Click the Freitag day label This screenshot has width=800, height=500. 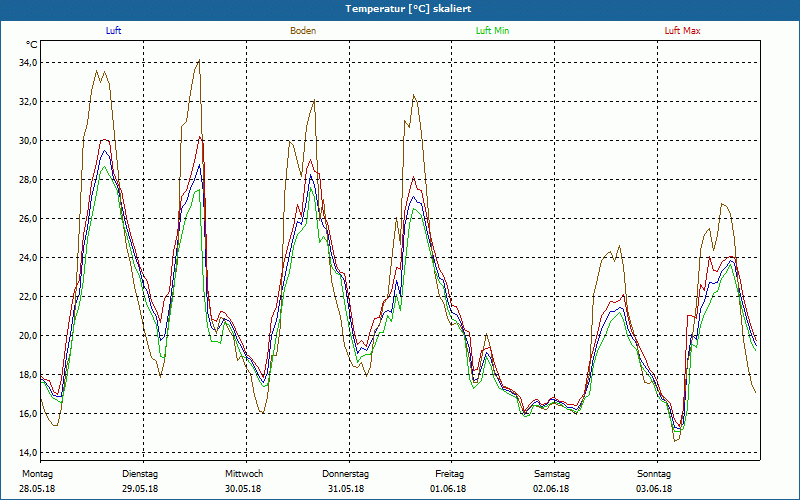[x=447, y=474]
